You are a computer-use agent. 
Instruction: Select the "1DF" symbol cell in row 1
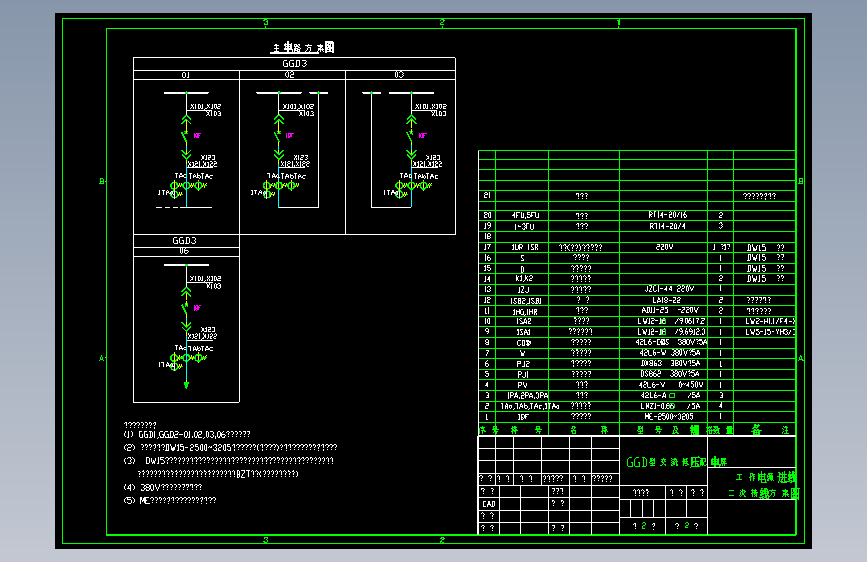click(x=523, y=417)
